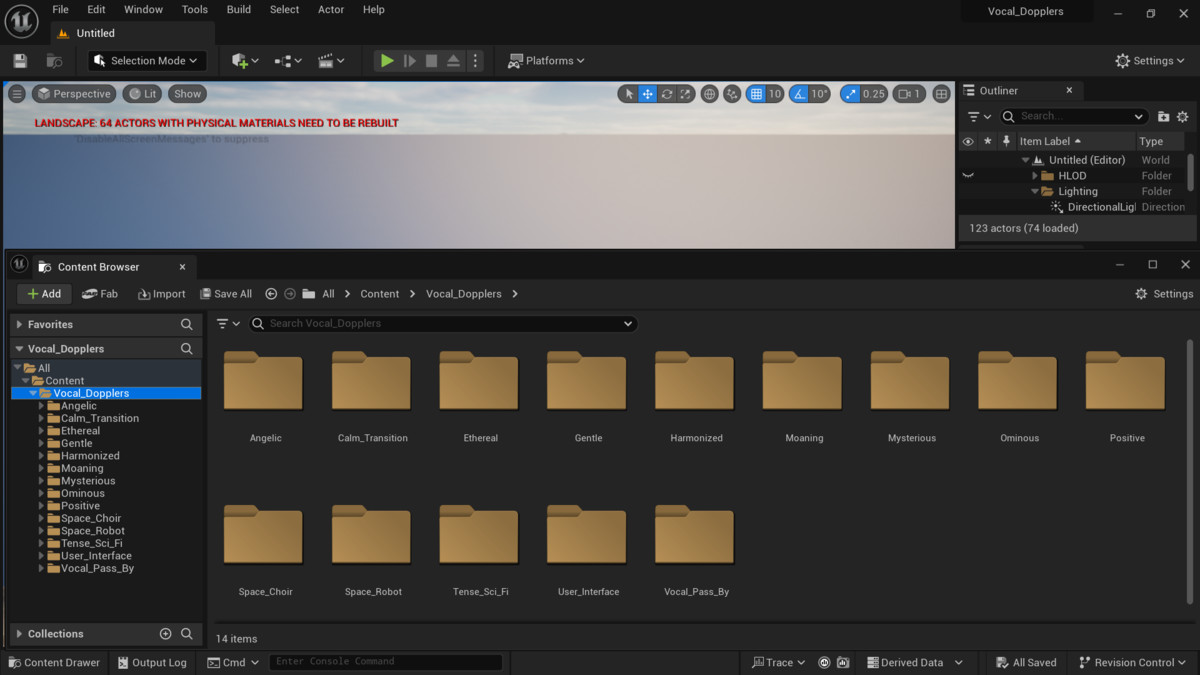1200x675 pixels.
Task: Toggle scale snapping in the viewport
Action: (850, 94)
